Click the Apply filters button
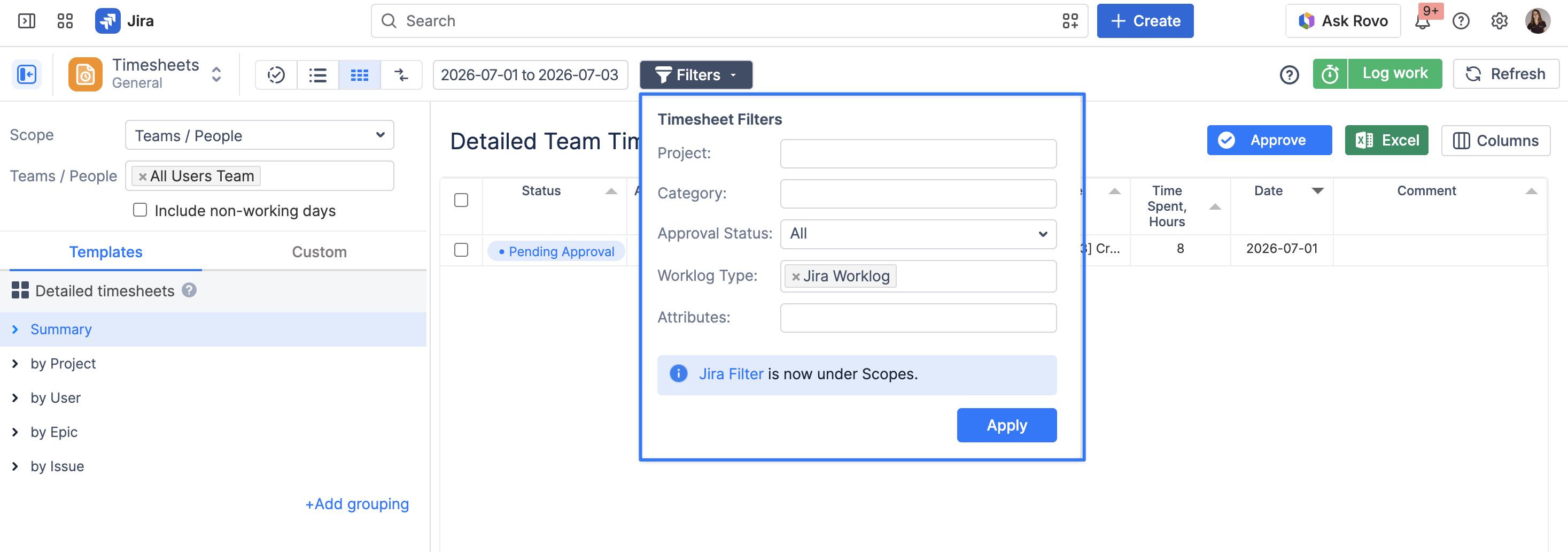This screenshot has width=1568, height=552. tap(1007, 425)
